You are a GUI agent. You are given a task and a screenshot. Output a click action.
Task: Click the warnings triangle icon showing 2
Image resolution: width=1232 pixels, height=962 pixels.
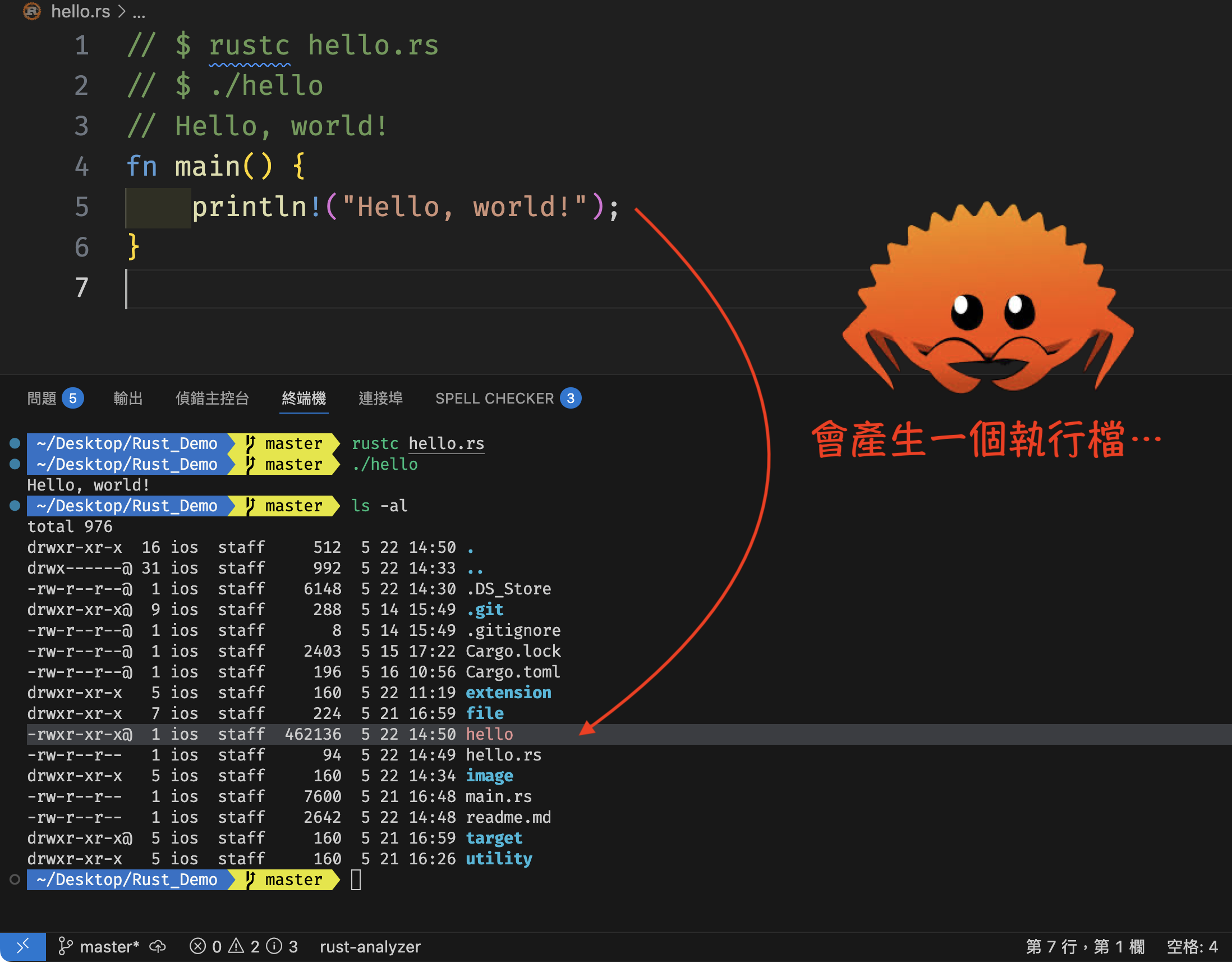236,946
